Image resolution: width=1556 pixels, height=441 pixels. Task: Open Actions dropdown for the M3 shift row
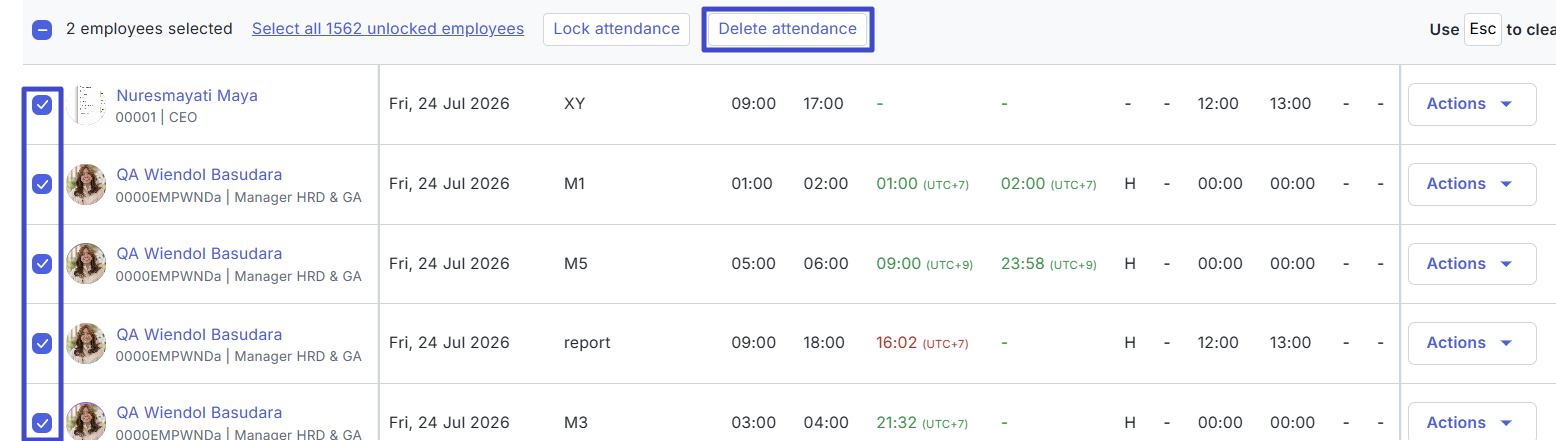tap(1472, 422)
